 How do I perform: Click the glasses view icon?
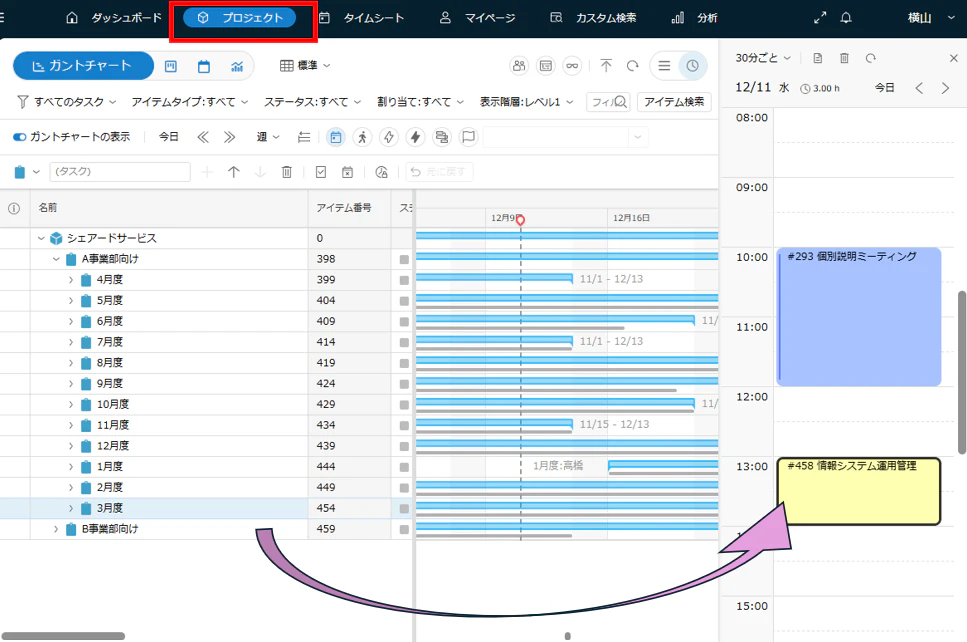(x=572, y=65)
